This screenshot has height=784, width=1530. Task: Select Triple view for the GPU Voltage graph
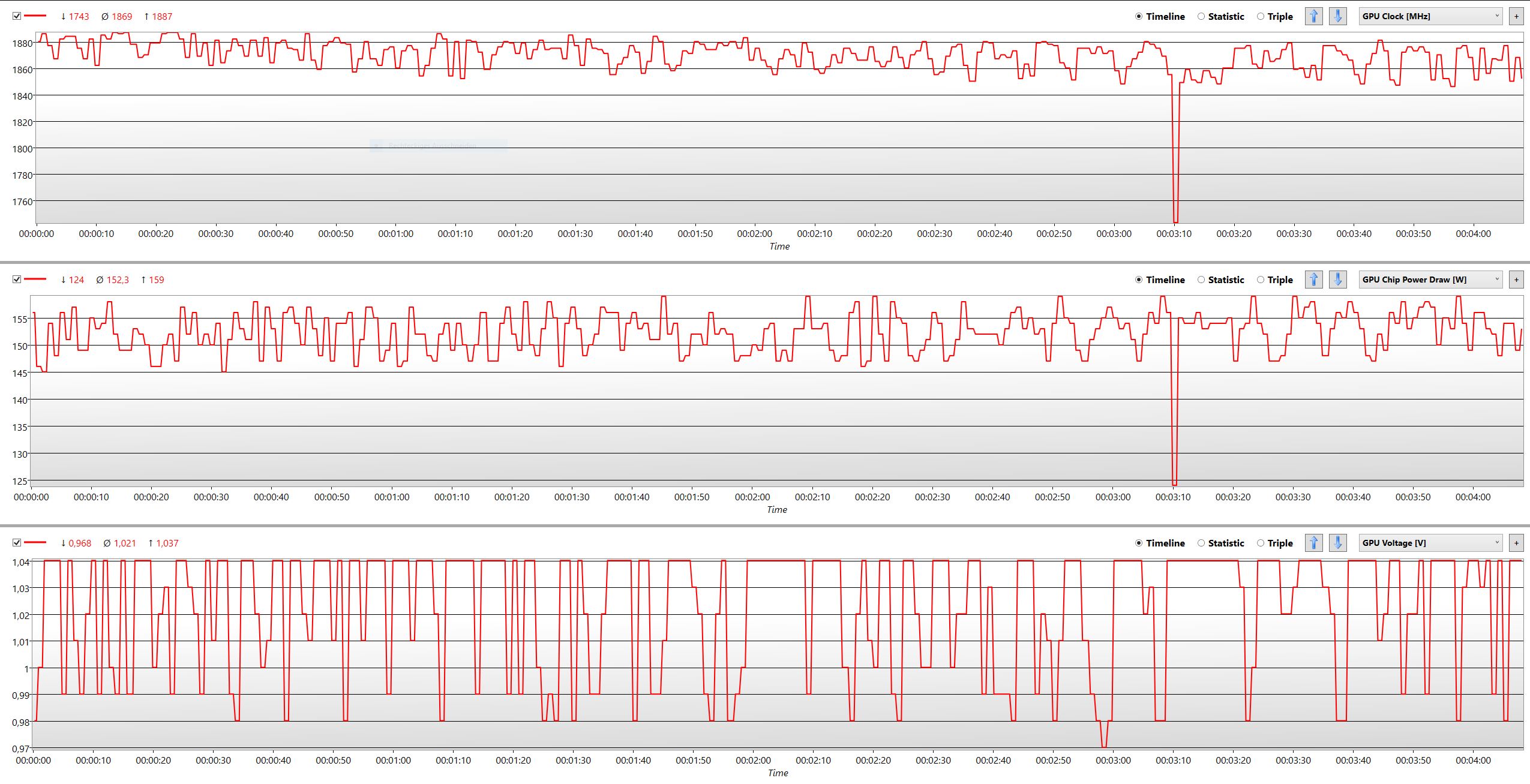tap(1261, 543)
